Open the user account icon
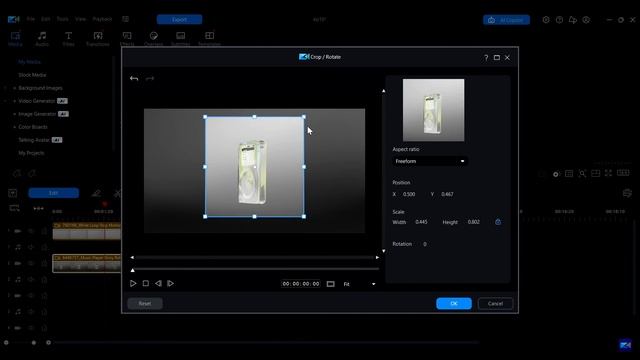 pyautogui.click(x=586, y=20)
